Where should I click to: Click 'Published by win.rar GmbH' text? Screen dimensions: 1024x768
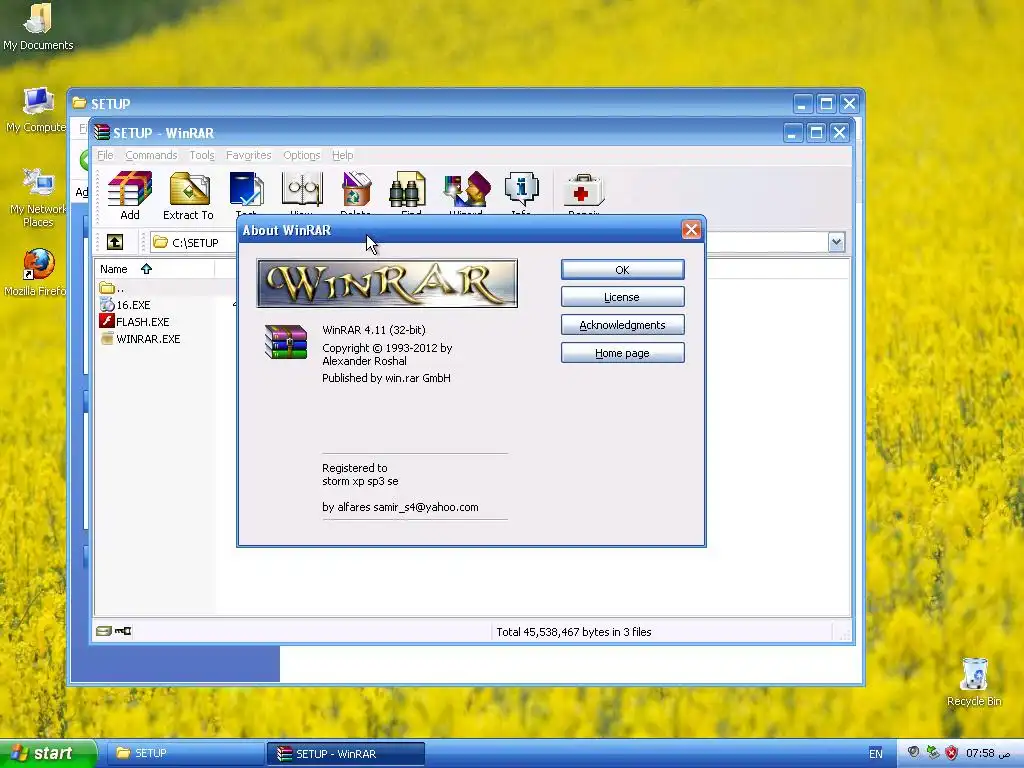point(386,378)
